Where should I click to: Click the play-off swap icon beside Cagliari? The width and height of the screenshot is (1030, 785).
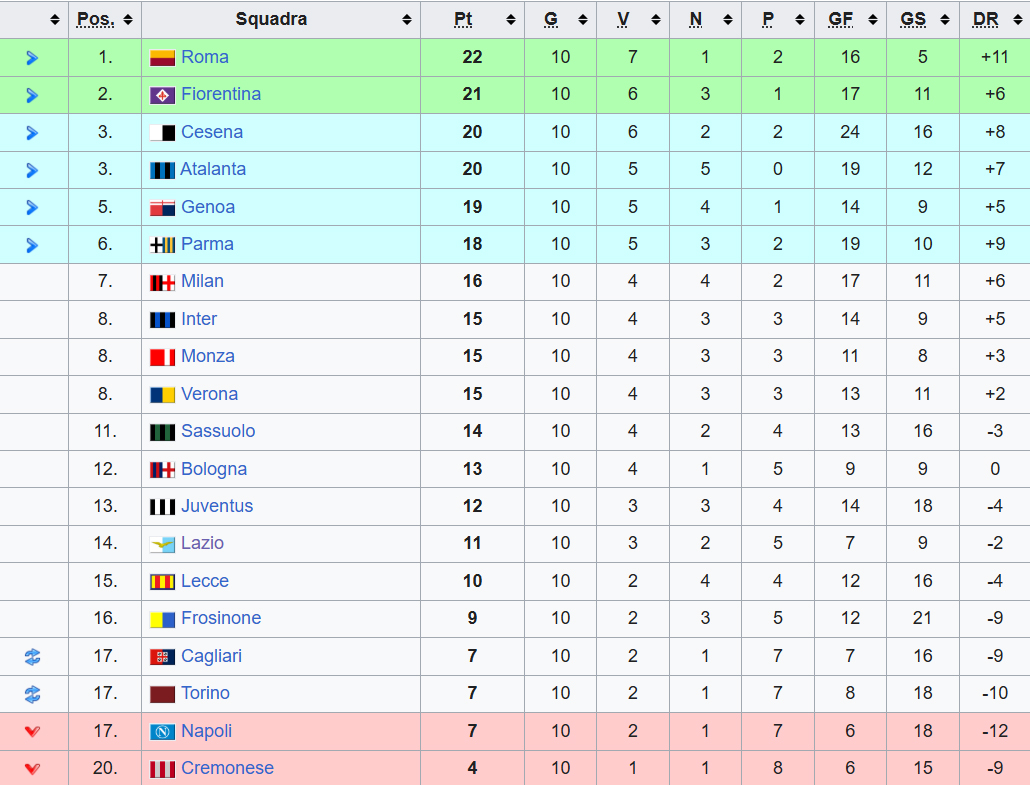[x=32, y=657]
